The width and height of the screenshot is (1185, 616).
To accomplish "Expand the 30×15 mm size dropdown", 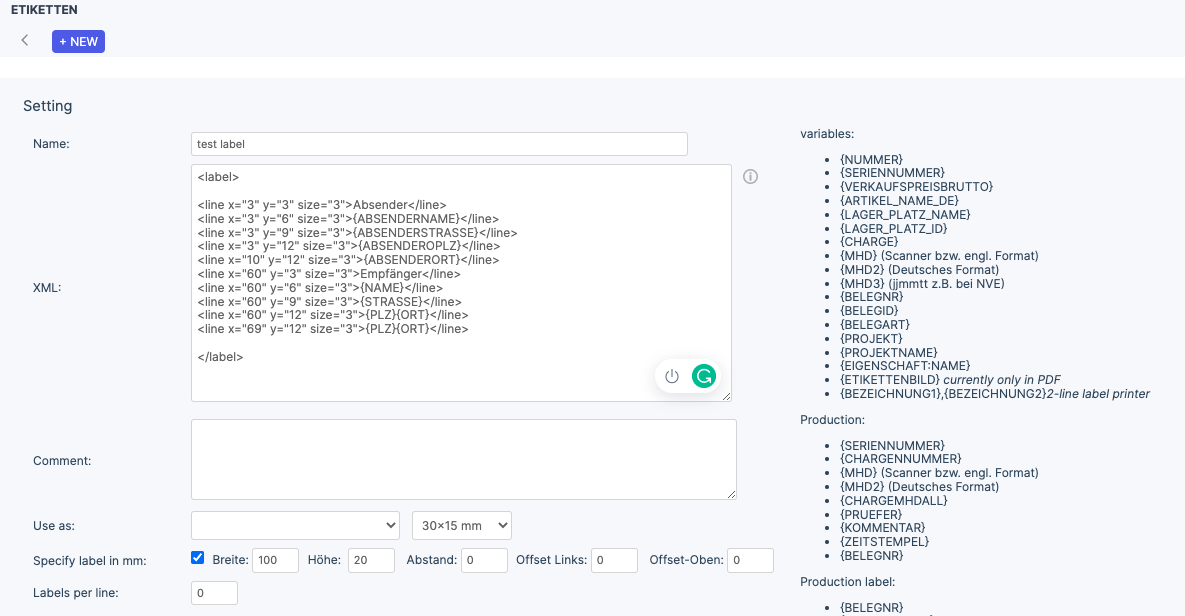I will (461, 525).
